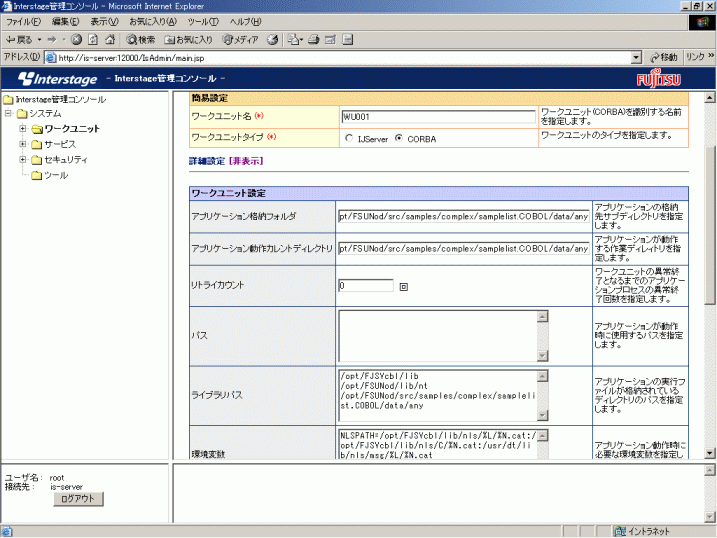Click the History icon in toolbar
The image size is (717, 538).
click(x=273, y=40)
